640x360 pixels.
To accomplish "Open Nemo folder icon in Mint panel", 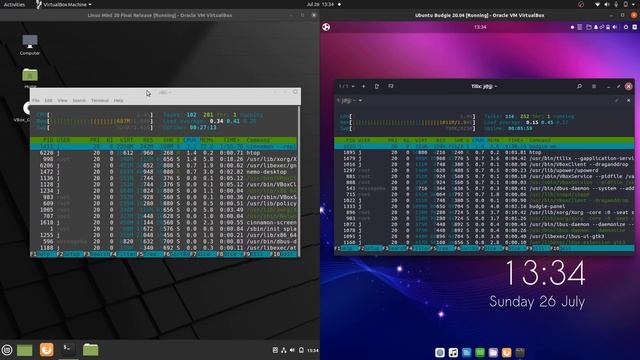I will coord(91,350).
